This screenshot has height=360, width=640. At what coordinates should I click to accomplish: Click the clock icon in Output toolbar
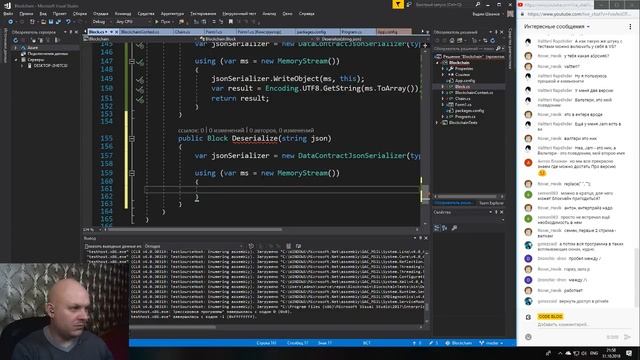click(x=251, y=246)
